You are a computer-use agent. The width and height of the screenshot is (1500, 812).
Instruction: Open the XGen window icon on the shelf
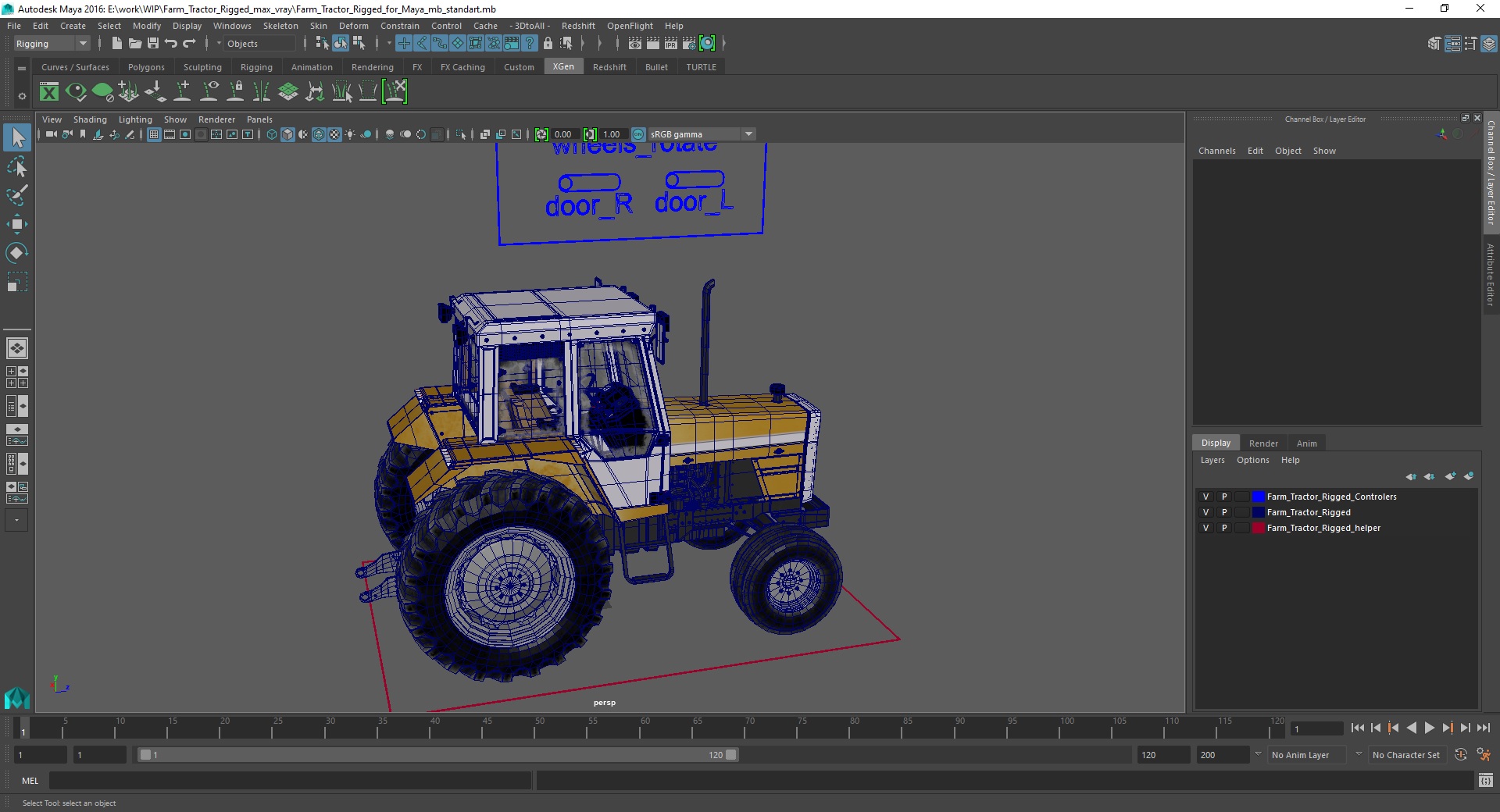49,92
